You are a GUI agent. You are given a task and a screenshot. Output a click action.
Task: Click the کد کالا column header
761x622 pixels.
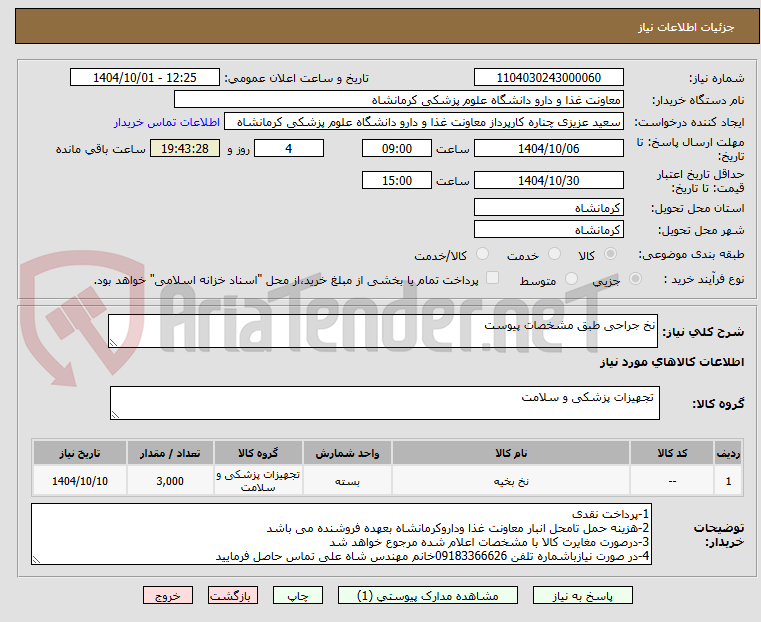[672, 453]
